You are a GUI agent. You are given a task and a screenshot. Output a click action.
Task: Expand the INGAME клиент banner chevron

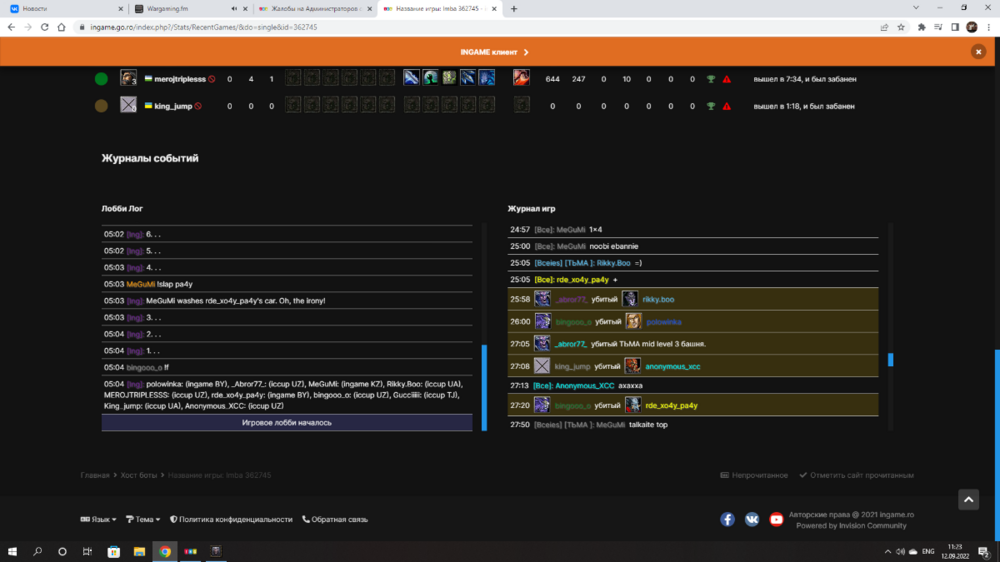point(526,52)
